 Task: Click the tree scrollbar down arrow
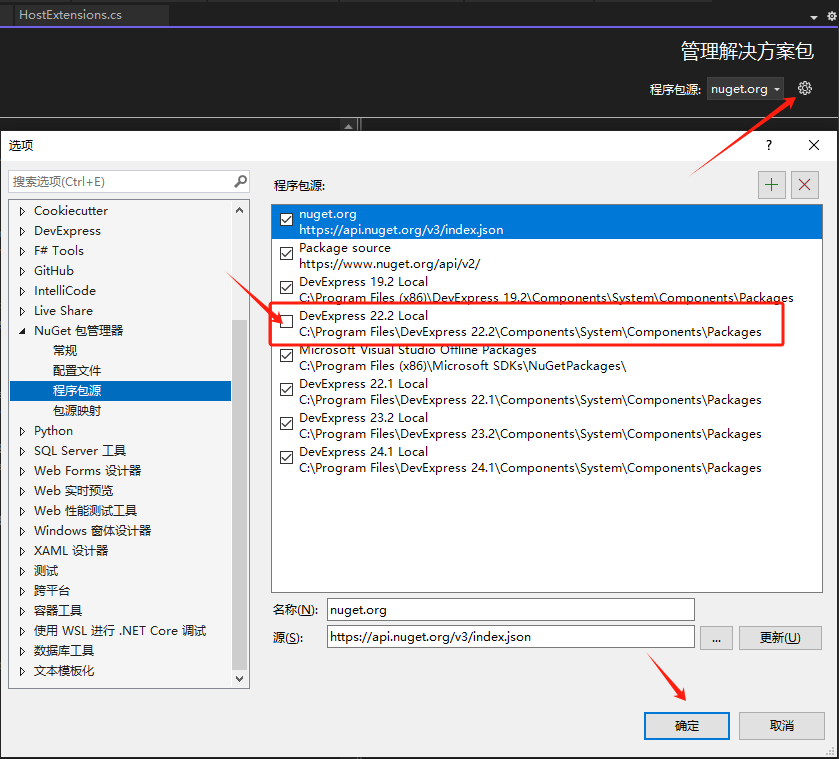click(240, 679)
